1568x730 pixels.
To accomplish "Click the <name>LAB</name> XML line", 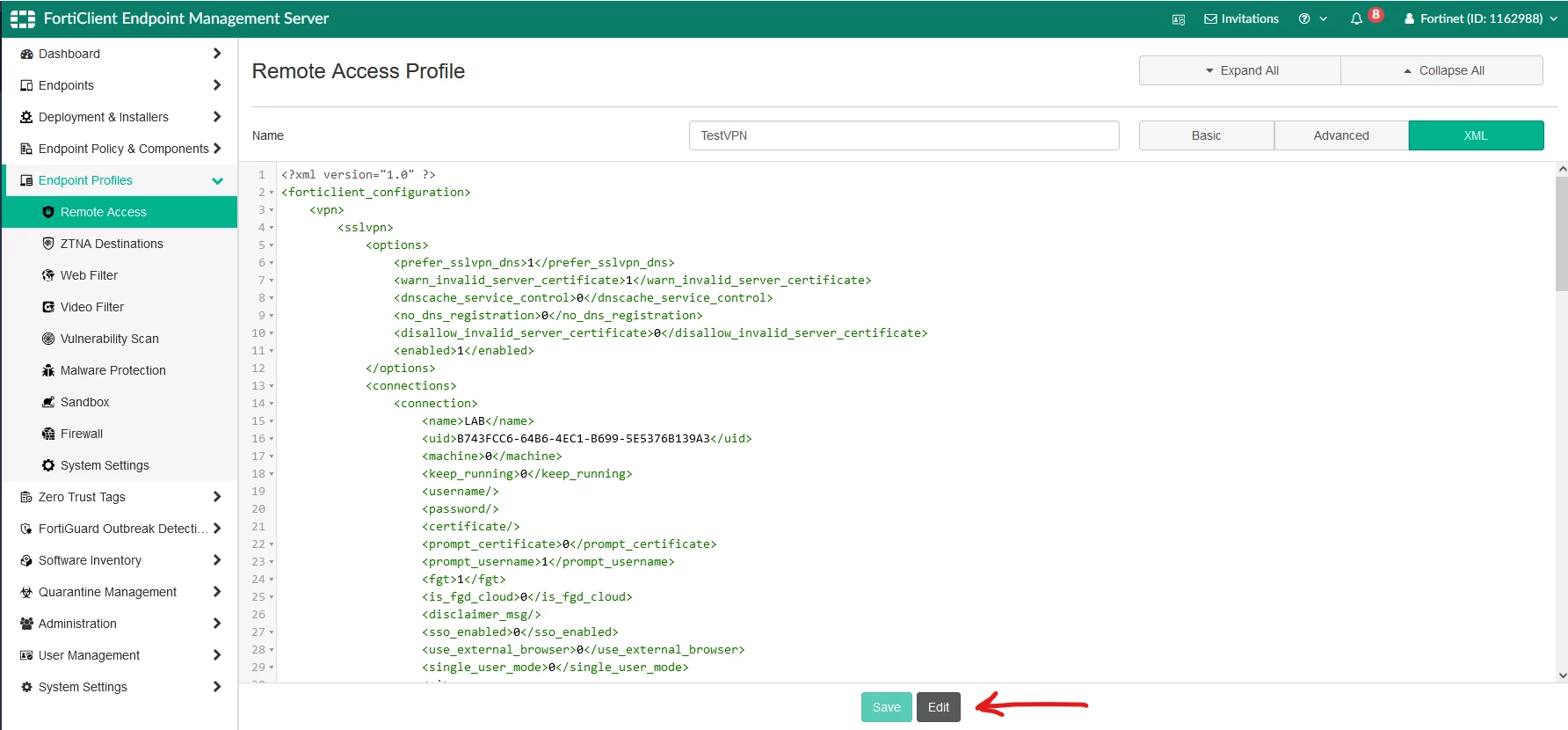I will pos(477,421).
